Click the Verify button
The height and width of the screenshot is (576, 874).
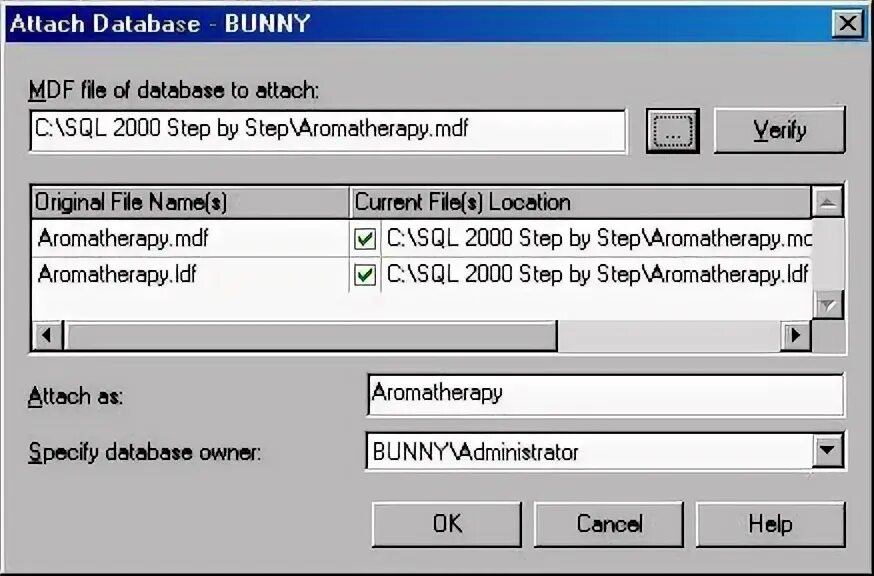[x=779, y=130]
